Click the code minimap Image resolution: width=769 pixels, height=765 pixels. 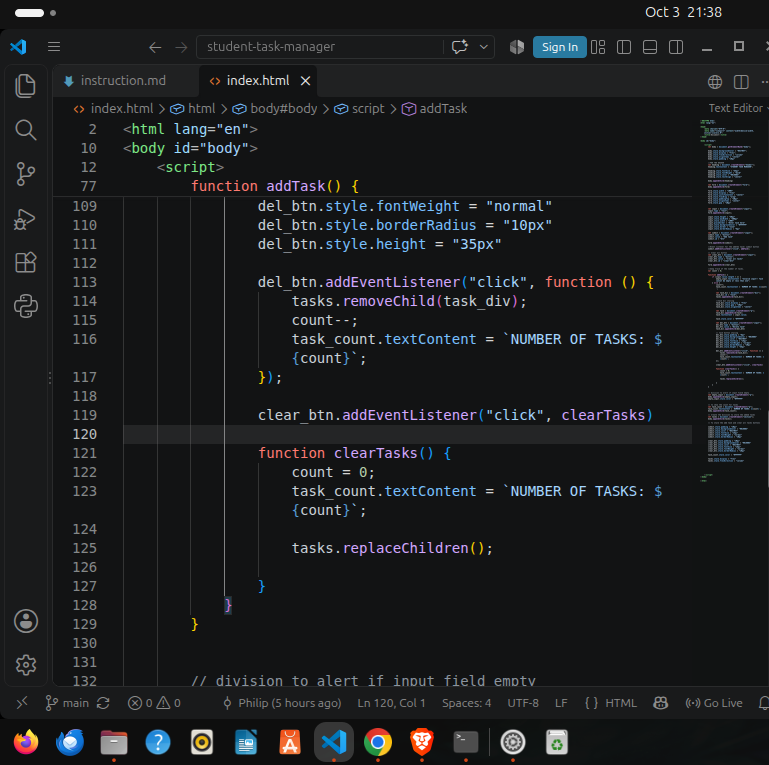732,299
